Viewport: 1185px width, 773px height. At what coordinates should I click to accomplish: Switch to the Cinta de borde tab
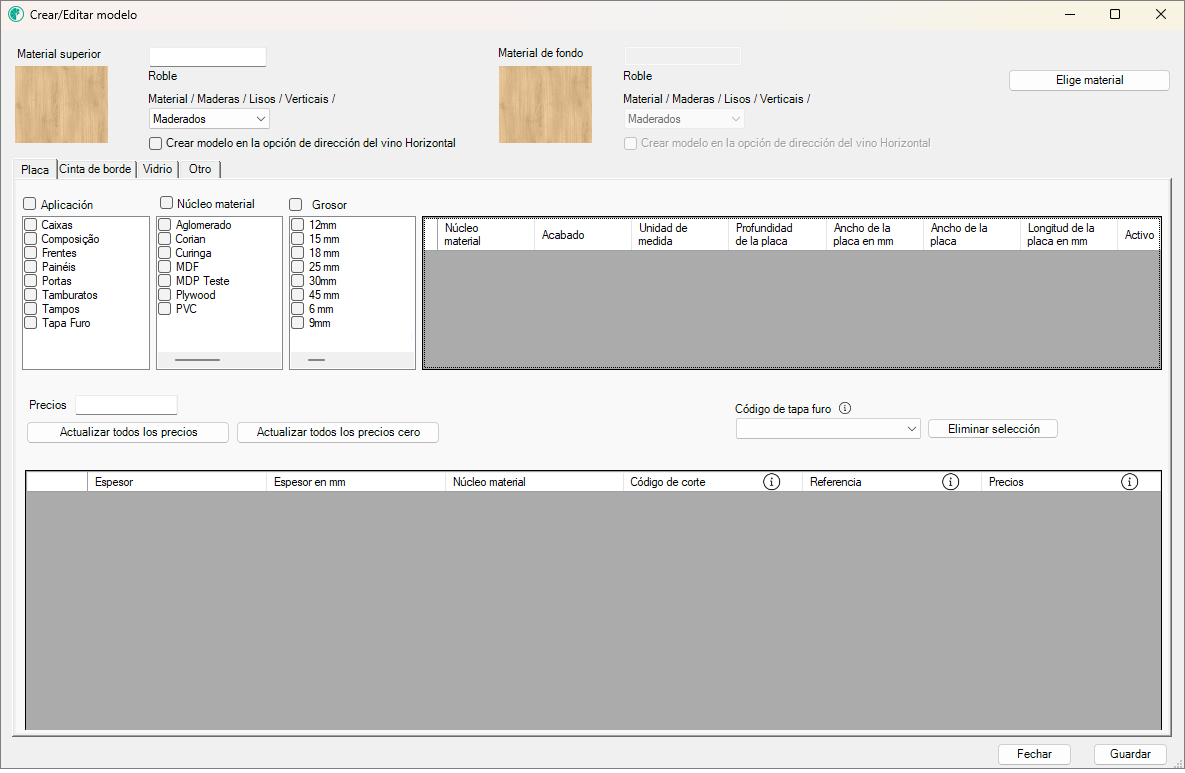95,169
